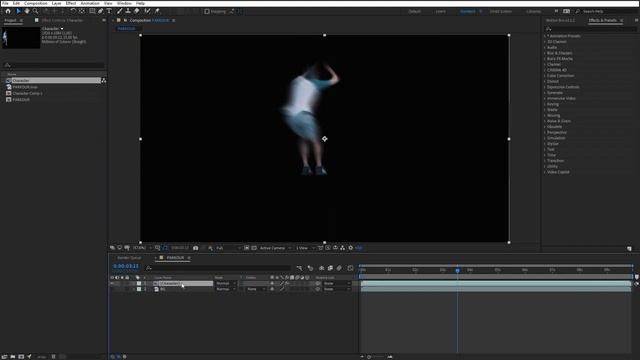The width and height of the screenshot is (640, 360).
Task: Open the Animation menu
Action: pyautogui.click(x=90, y=3)
